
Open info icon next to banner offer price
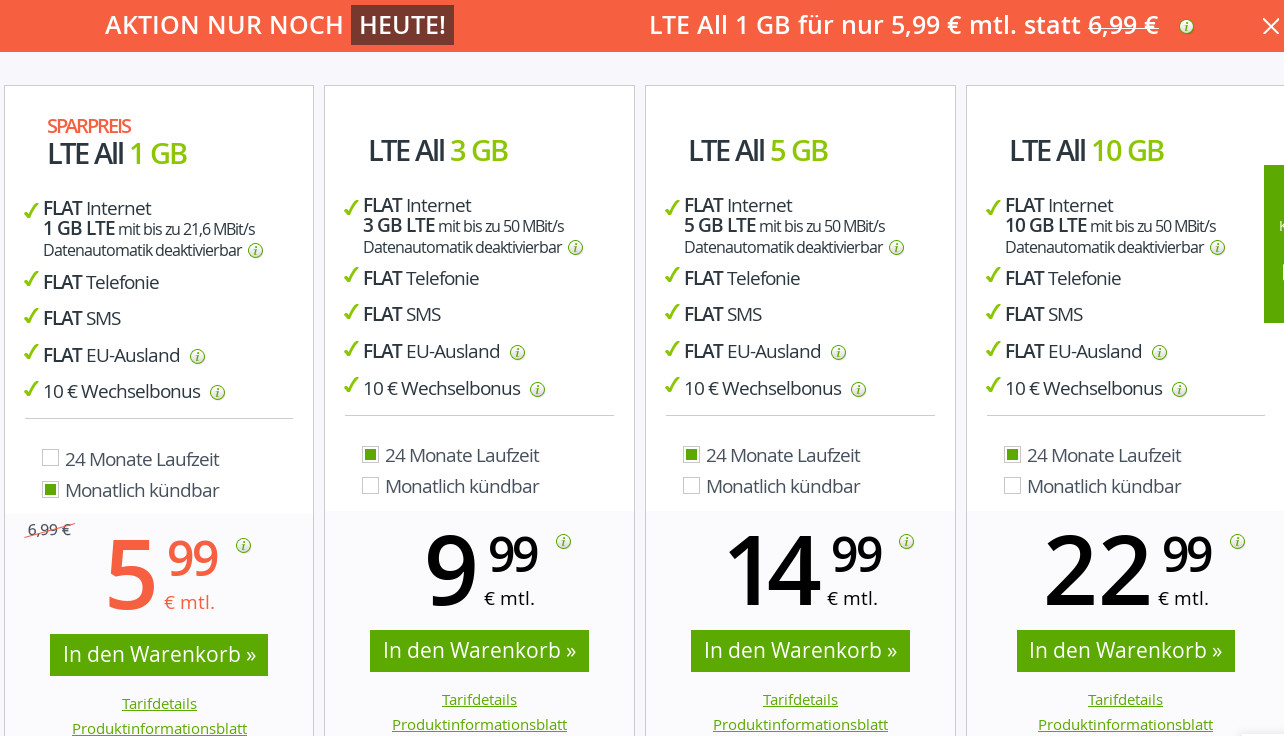(x=1185, y=27)
